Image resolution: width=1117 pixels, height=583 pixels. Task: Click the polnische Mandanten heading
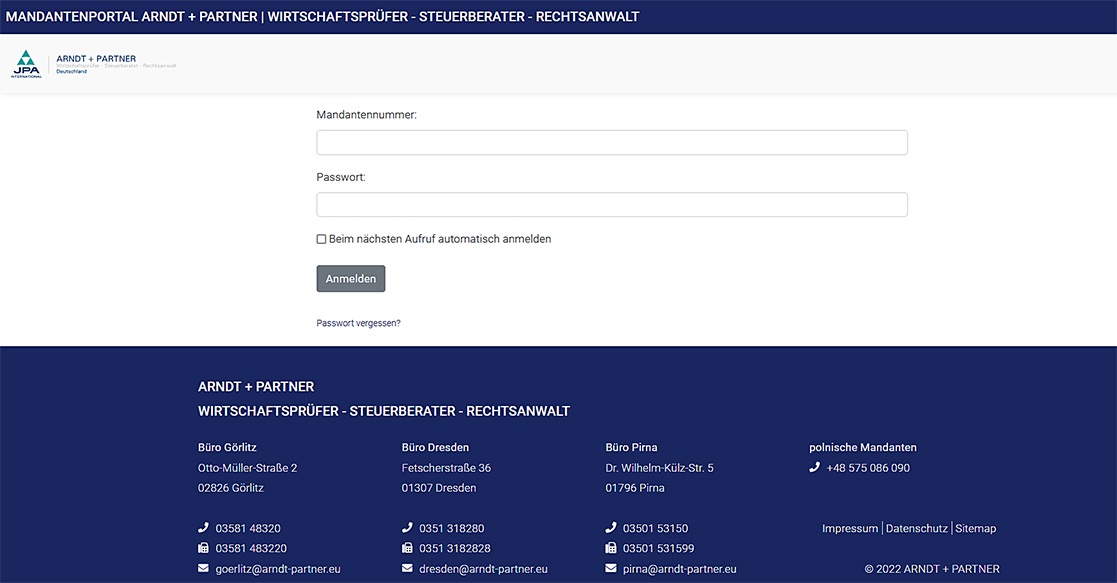(x=863, y=448)
